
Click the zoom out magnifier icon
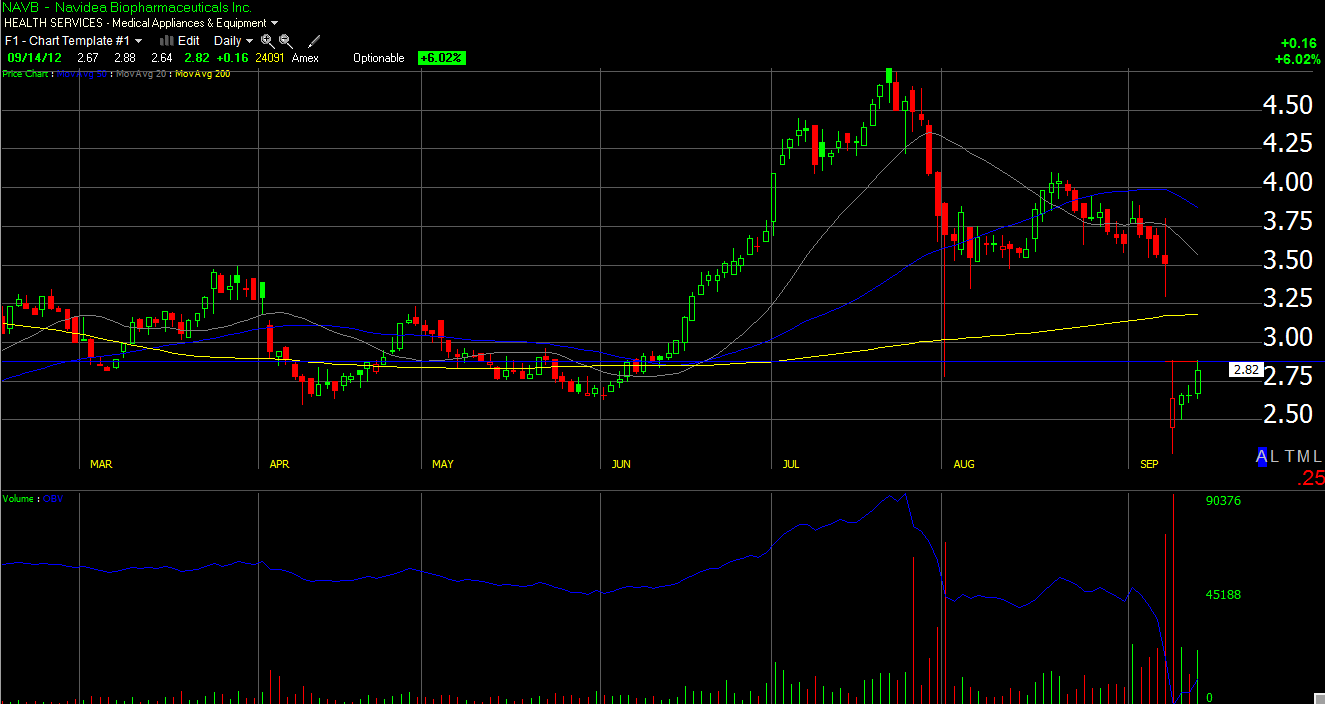point(286,41)
